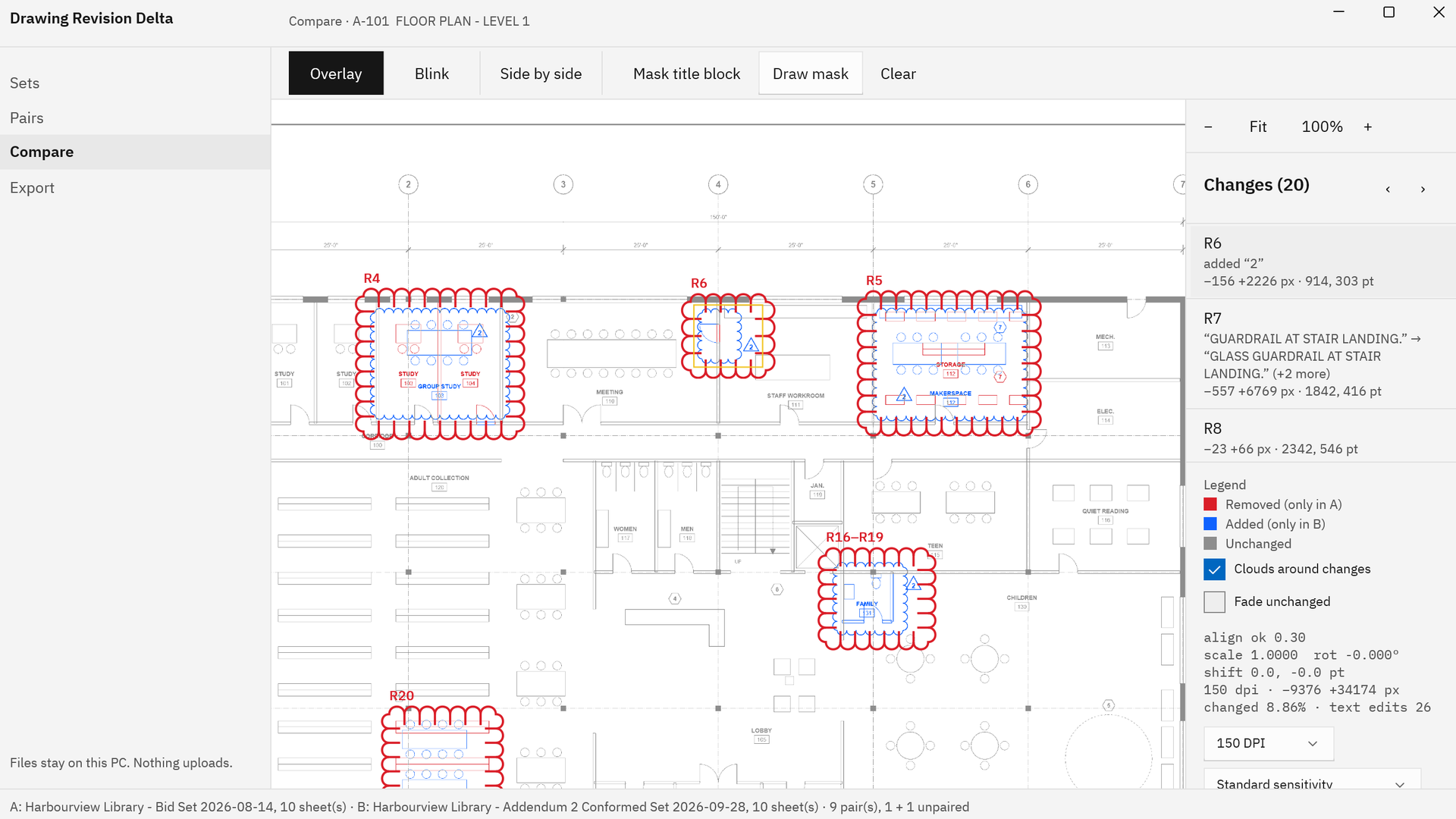Select the R8 change entry
The image size is (1456, 819).
coord(1321,438)
